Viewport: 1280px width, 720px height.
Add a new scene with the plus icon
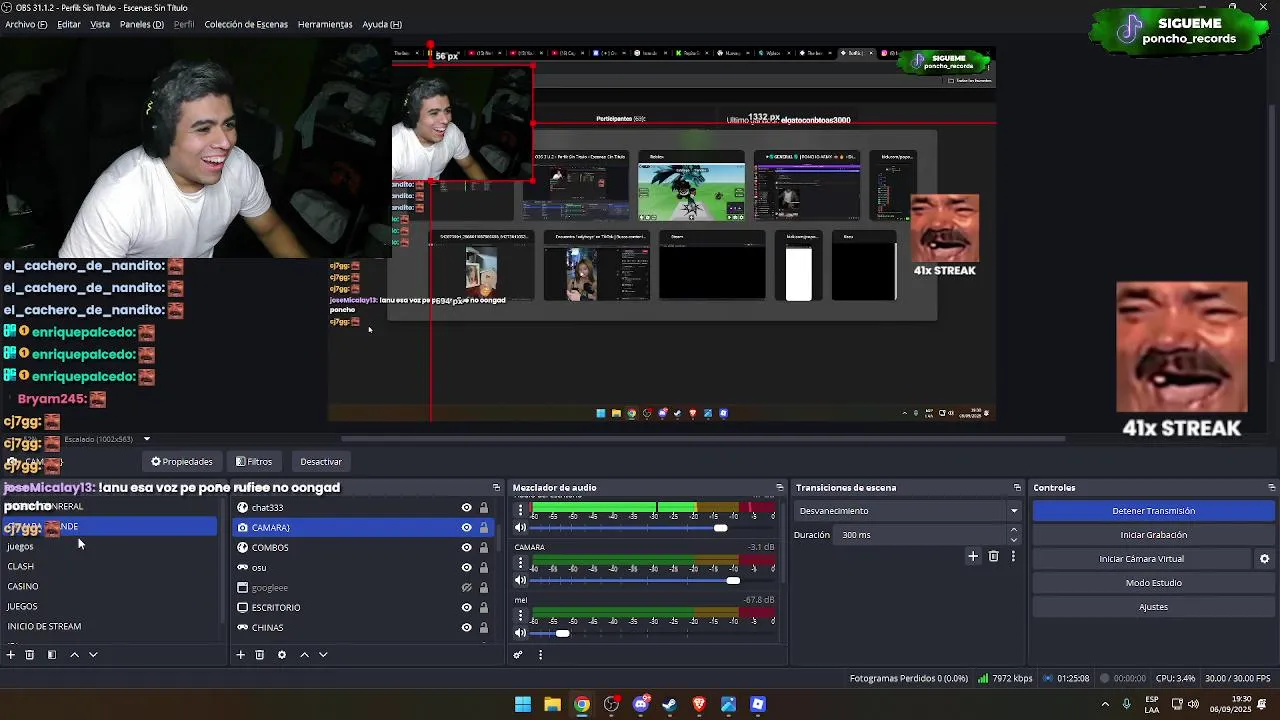point(11,655)
